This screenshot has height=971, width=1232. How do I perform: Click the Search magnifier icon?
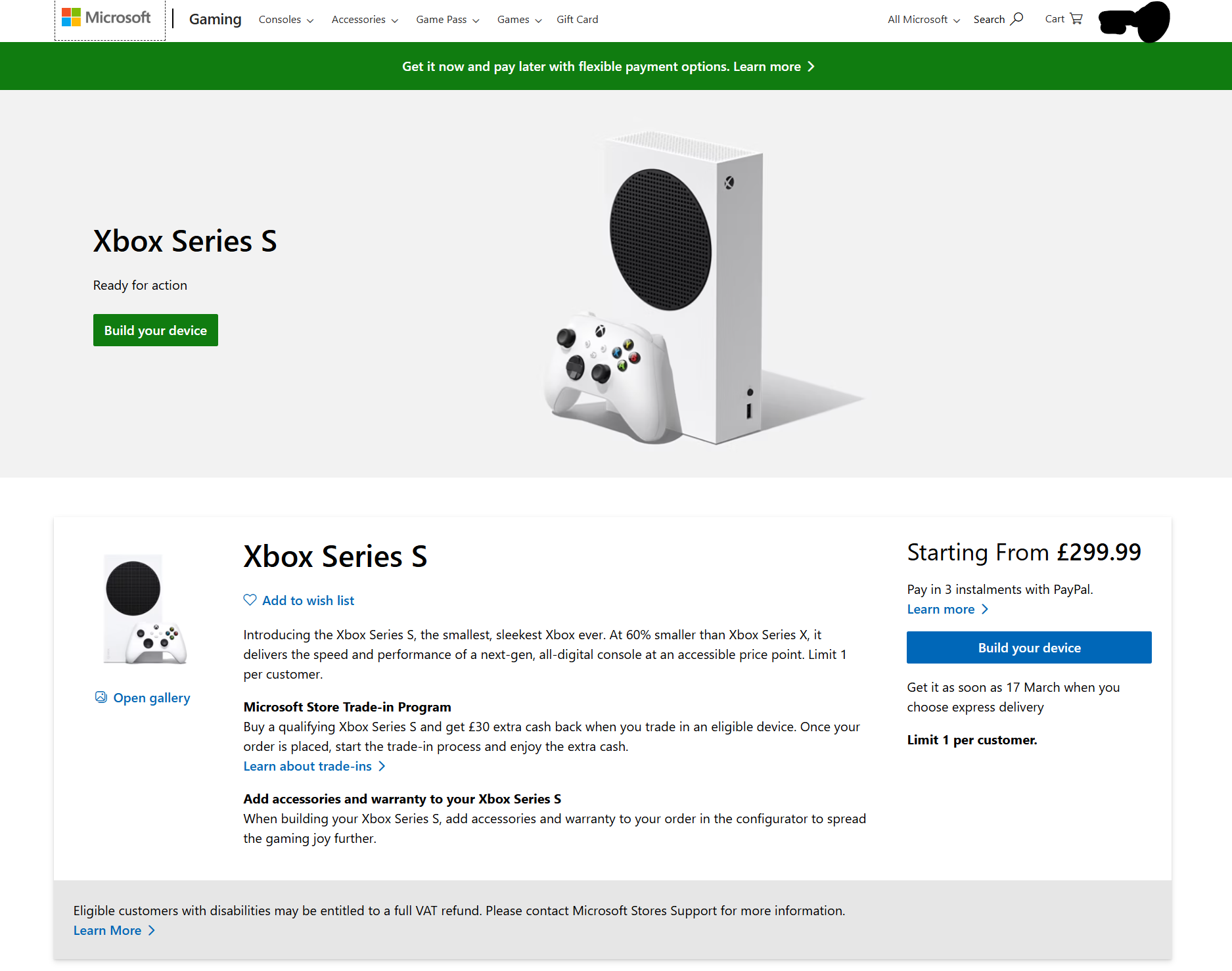point(1017,18)
